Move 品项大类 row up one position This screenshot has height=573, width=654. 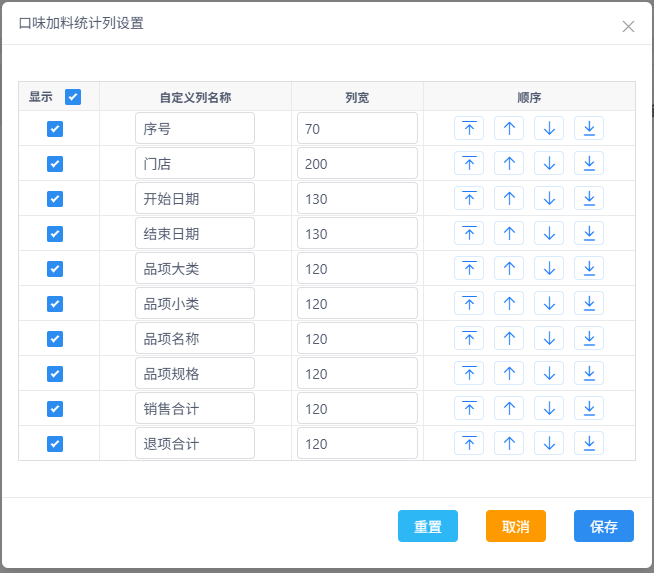click(509, 268)
